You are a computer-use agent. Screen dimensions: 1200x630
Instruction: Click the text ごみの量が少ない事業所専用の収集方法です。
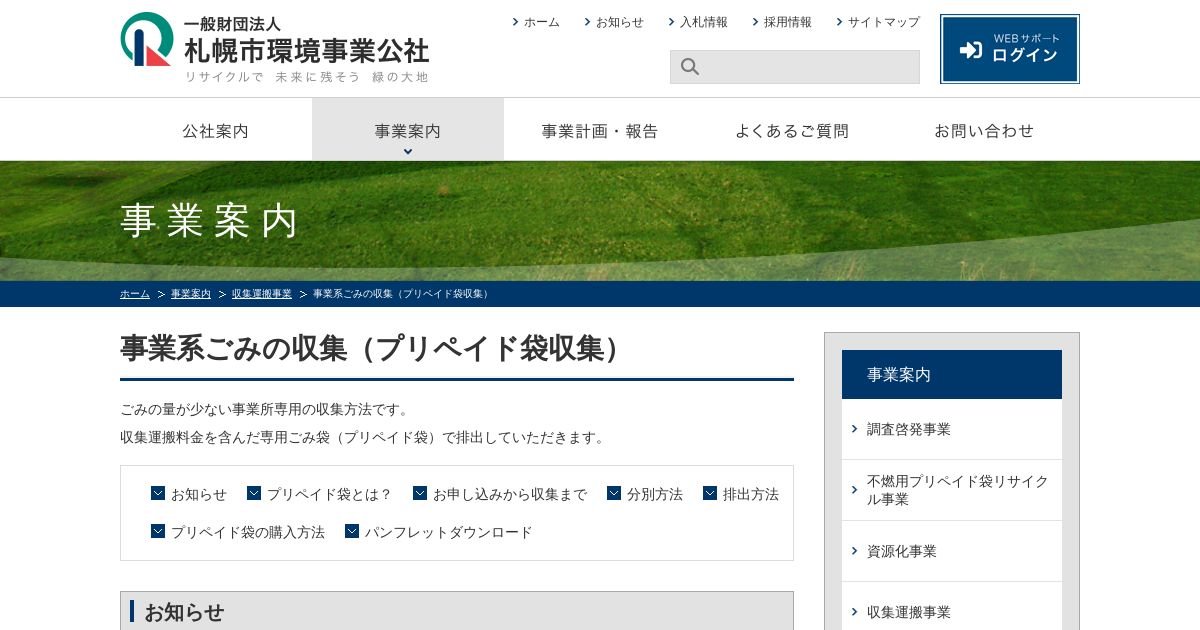(265, 409)
